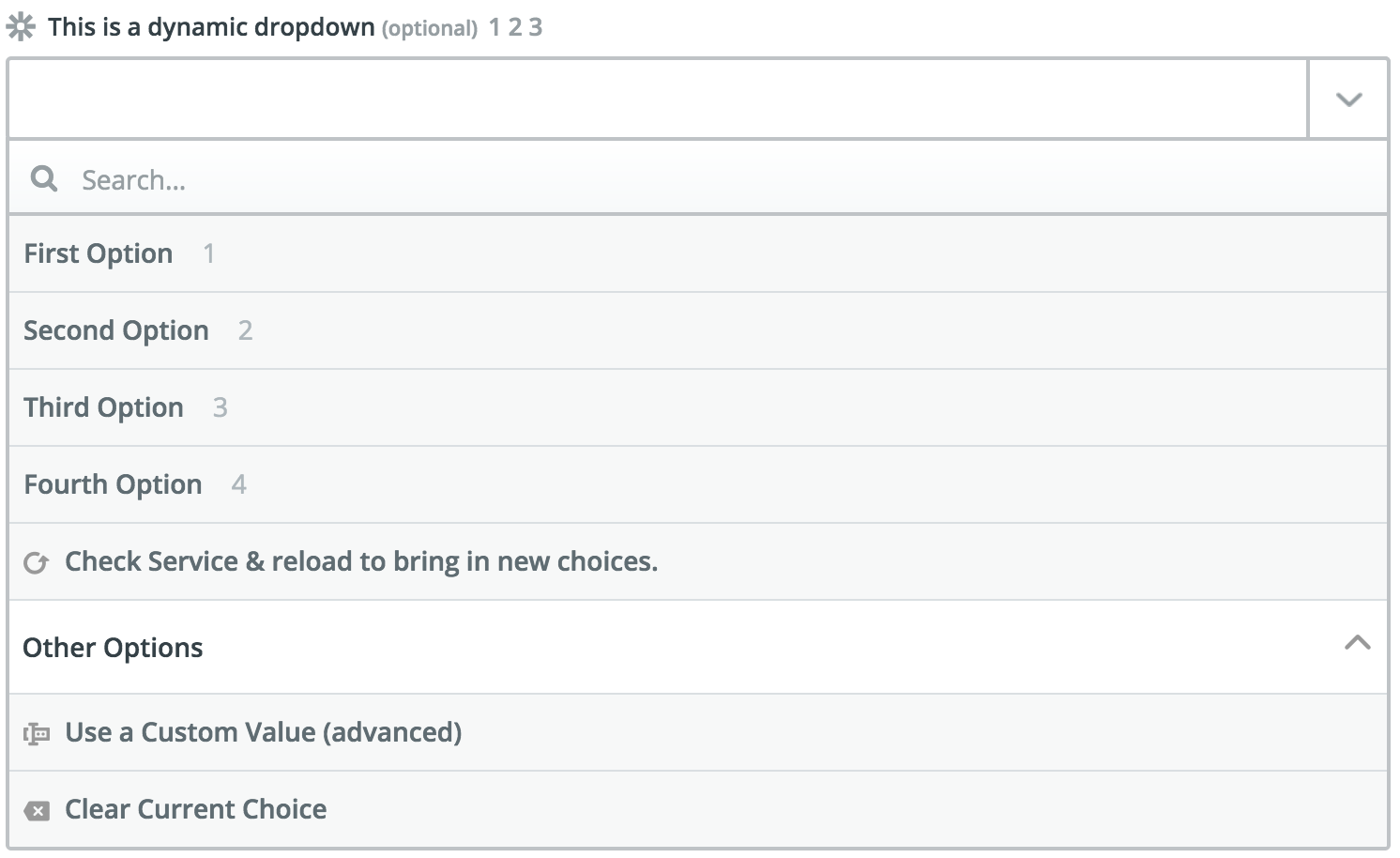Click the clear choice backspace icon
Screen dimensions: 1400x858
[37, 811]
